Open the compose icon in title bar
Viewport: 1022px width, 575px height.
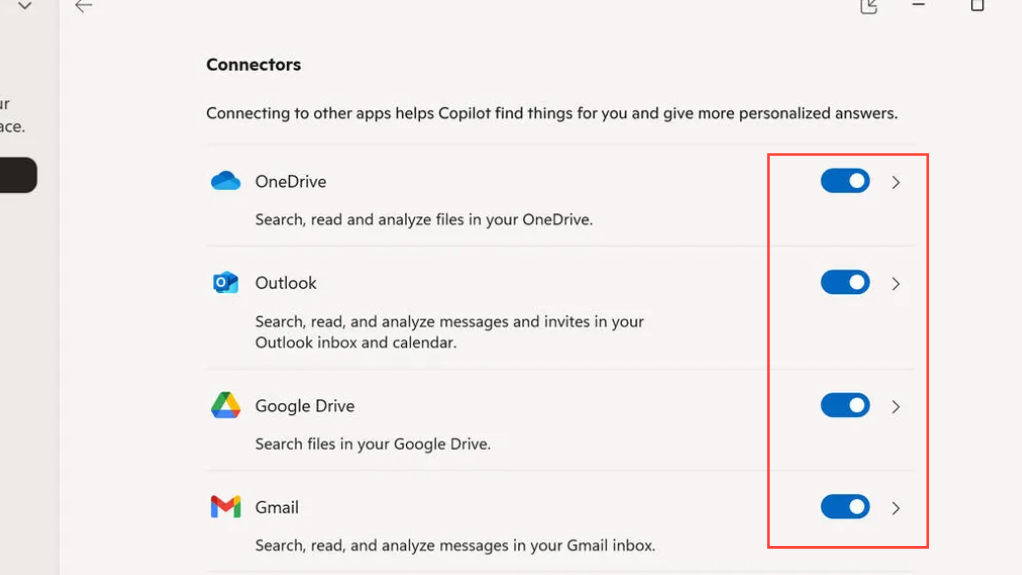(x=869, y=6)
